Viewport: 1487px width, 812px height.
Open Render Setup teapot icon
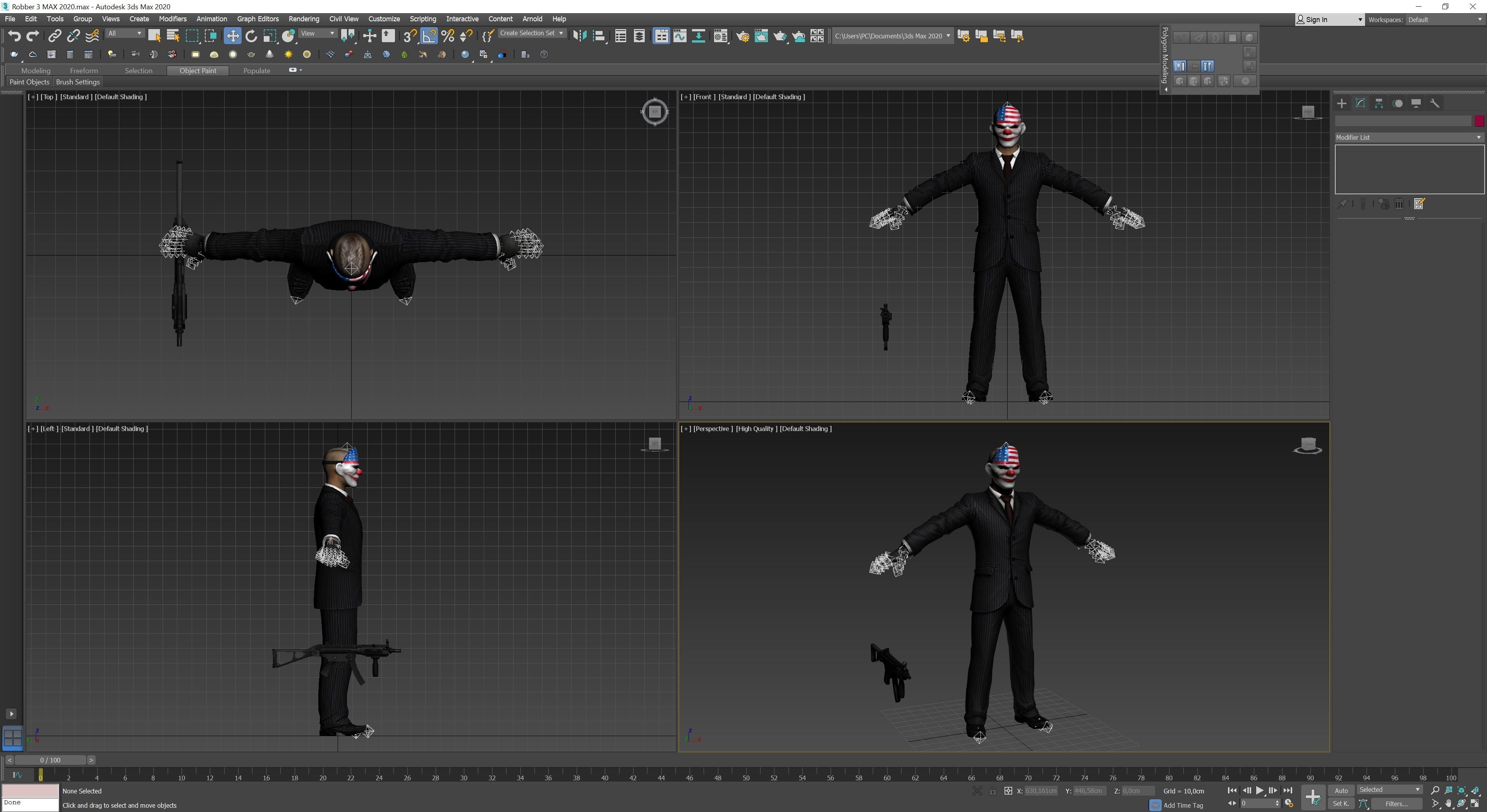(x=742, y=36)
